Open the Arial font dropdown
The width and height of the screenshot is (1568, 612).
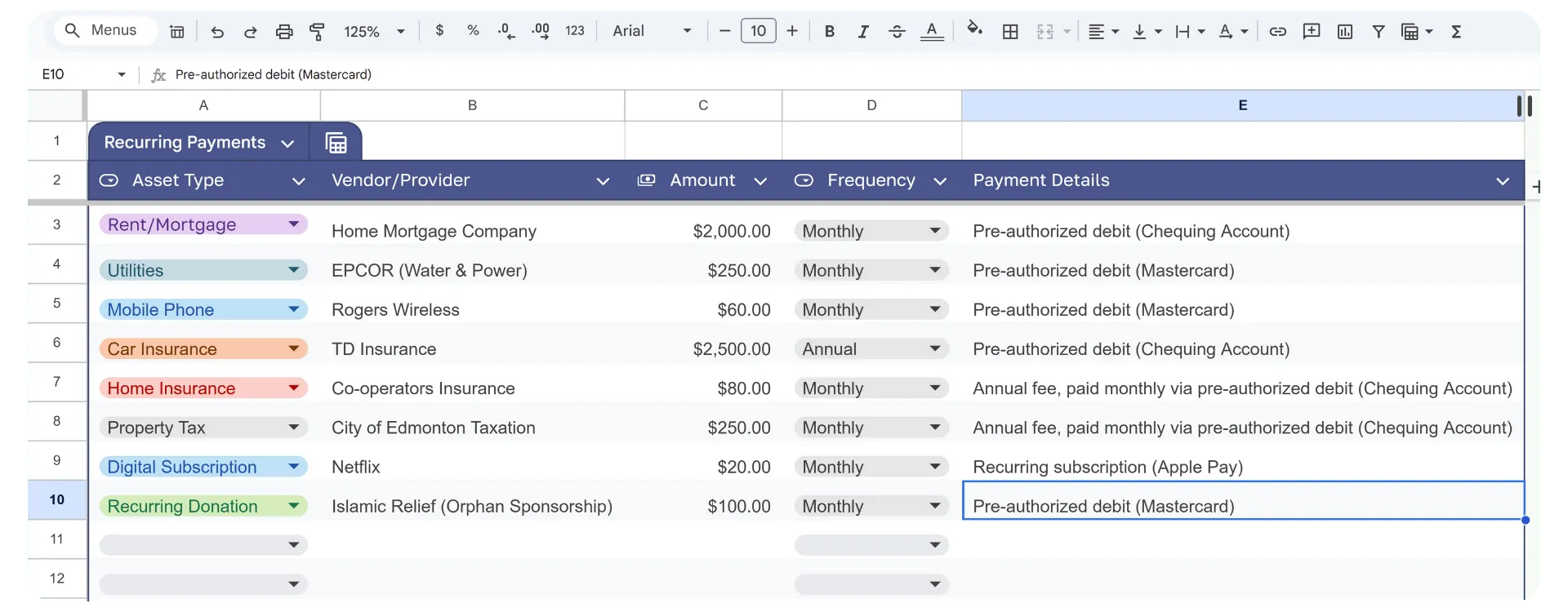[x=653, y=31]
